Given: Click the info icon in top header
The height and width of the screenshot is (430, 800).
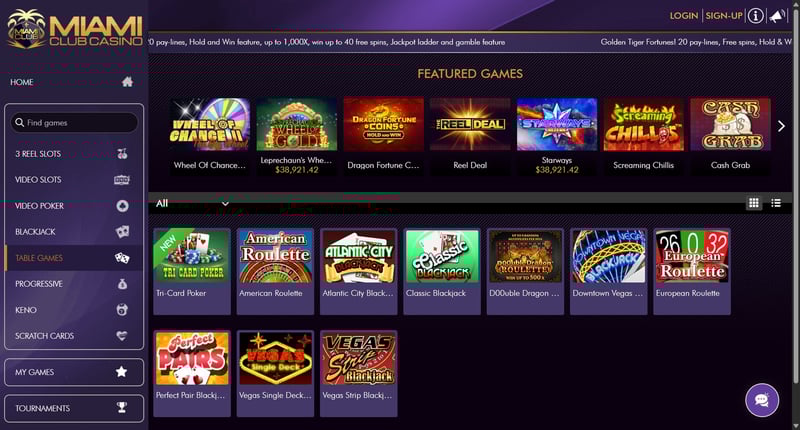Looking at the screenshot, I should (x=755, y=16).
